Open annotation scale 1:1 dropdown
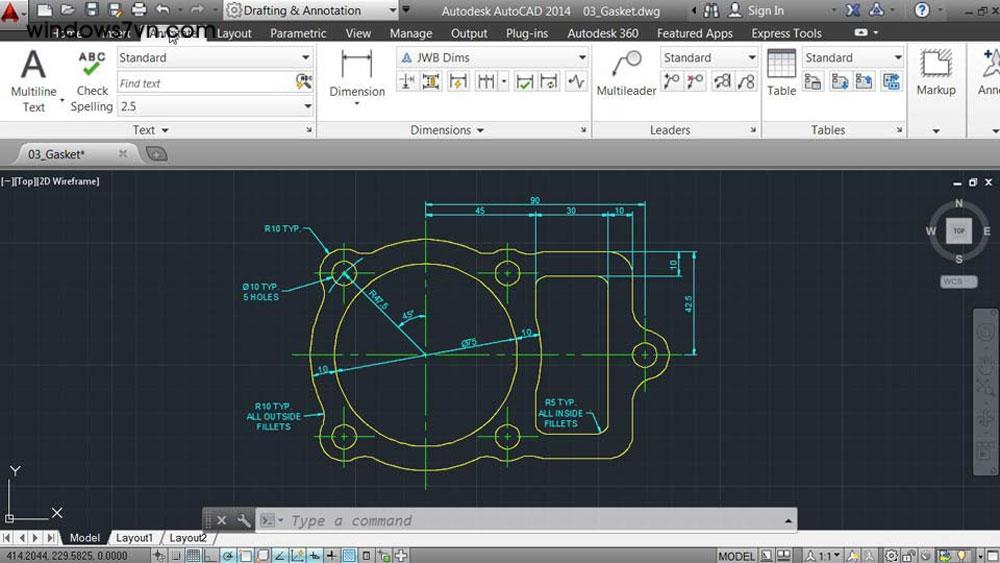This screenshot has width=1000, height=563. tap(825, 556)
